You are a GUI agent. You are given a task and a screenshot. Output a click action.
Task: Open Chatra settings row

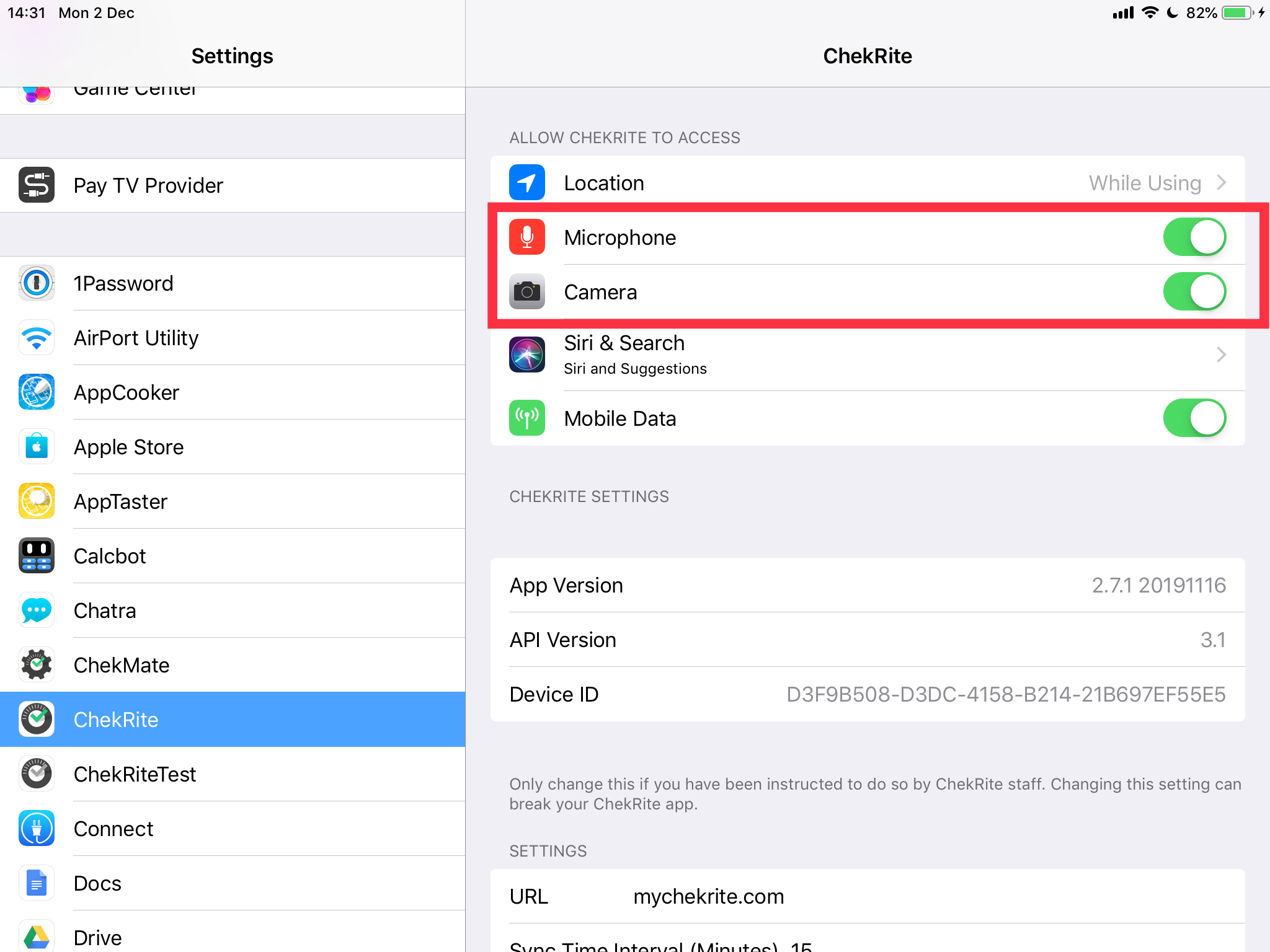point(233,610)
